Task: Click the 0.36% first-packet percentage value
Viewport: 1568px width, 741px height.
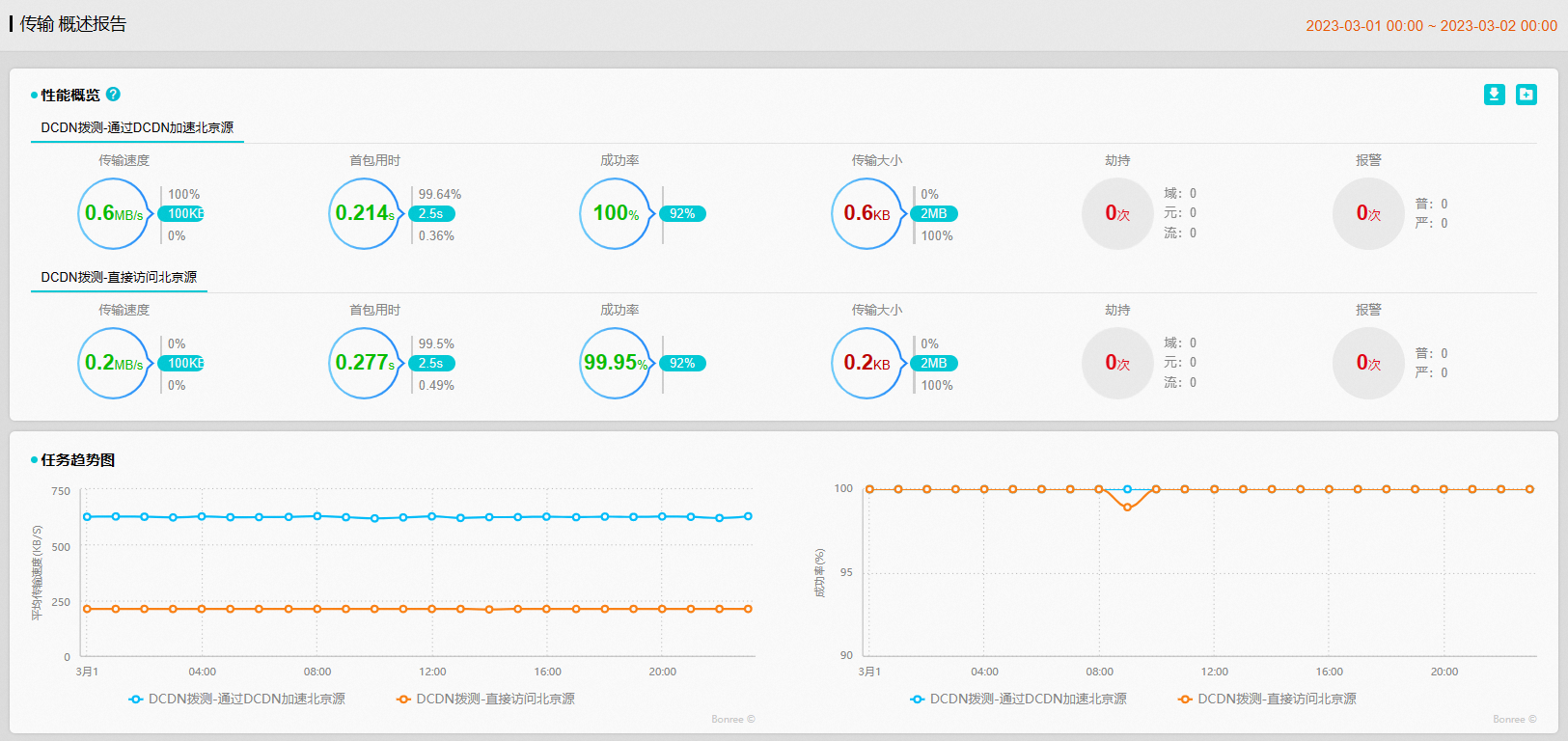Action: 436,235
